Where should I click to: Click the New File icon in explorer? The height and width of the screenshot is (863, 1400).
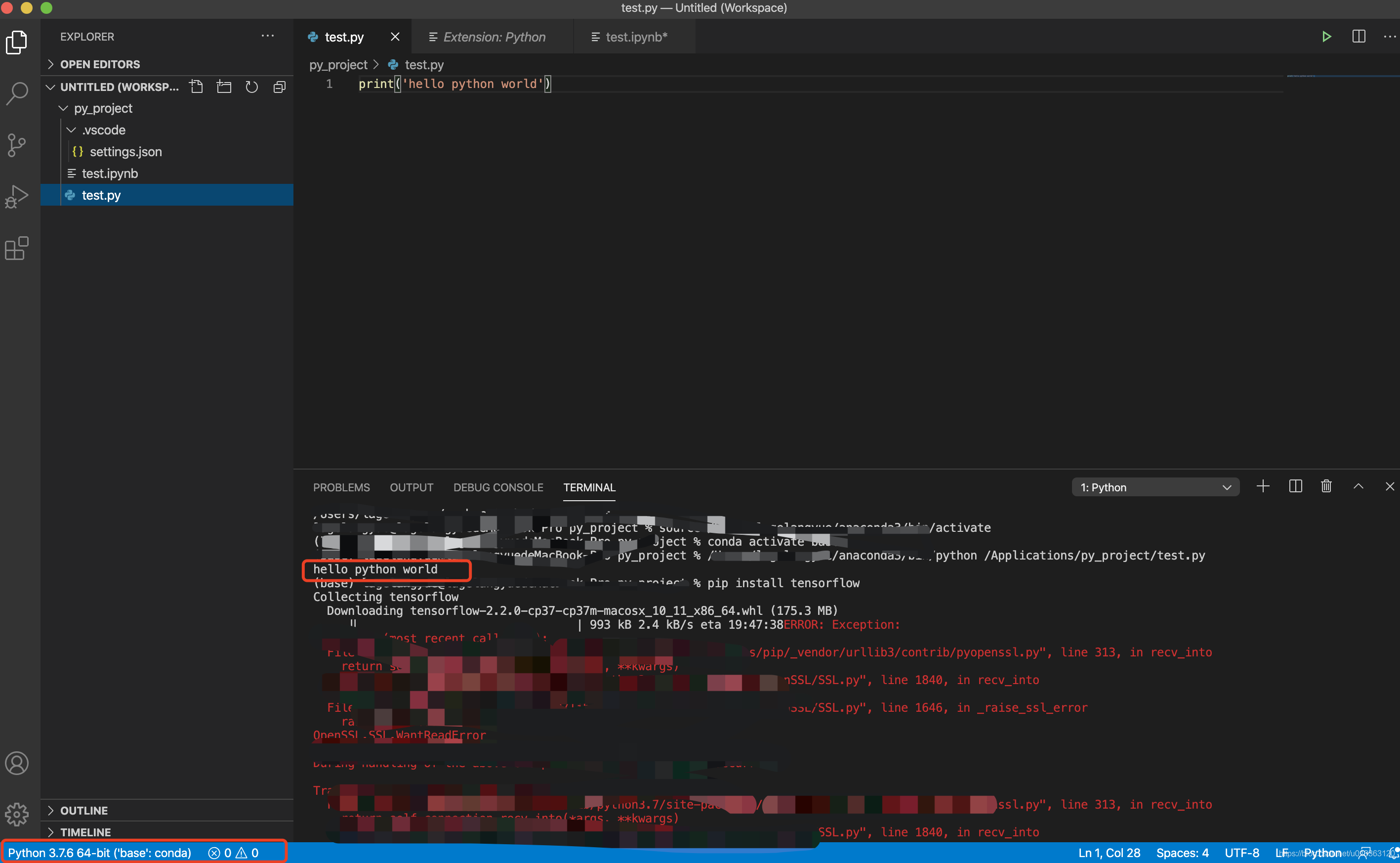click(196, 87)
